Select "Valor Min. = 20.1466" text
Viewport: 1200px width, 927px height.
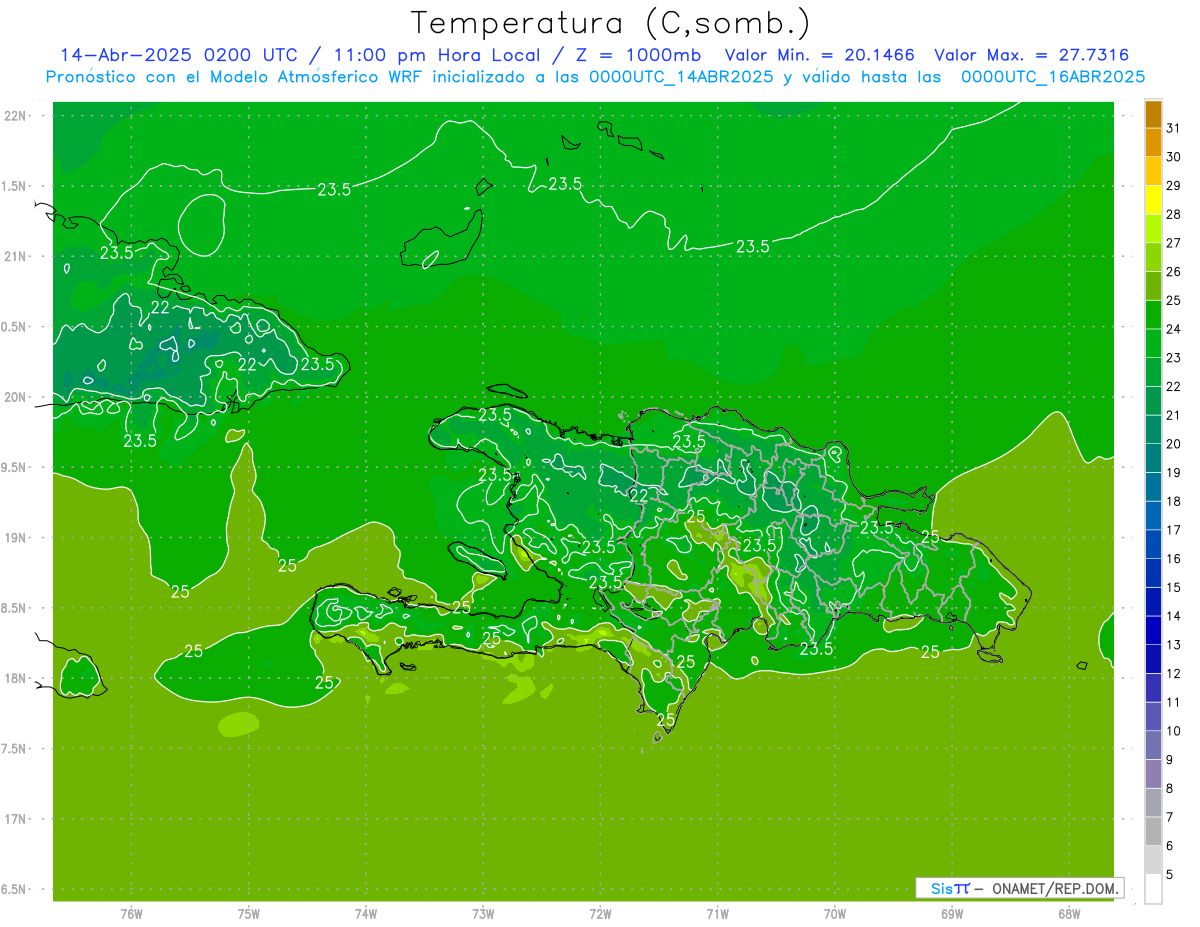819,55
